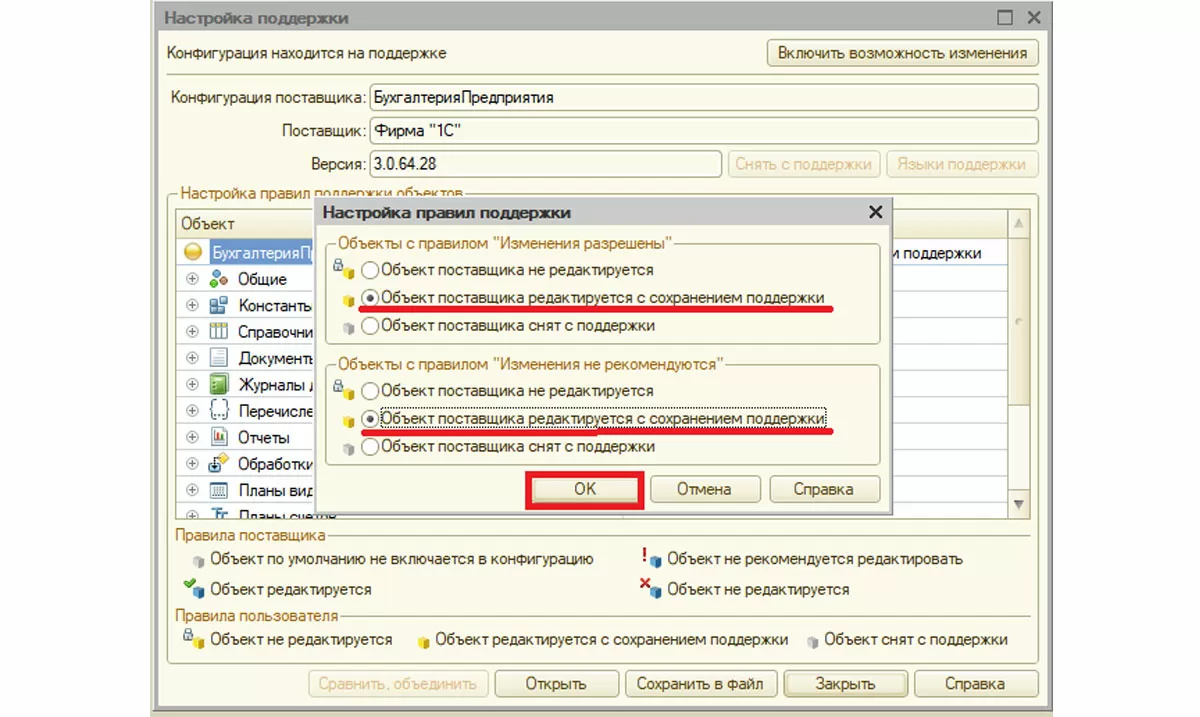Click the Планы видов icon
Image resolution: width=1200 pixels, height=717 pixels.
(219, 490)
